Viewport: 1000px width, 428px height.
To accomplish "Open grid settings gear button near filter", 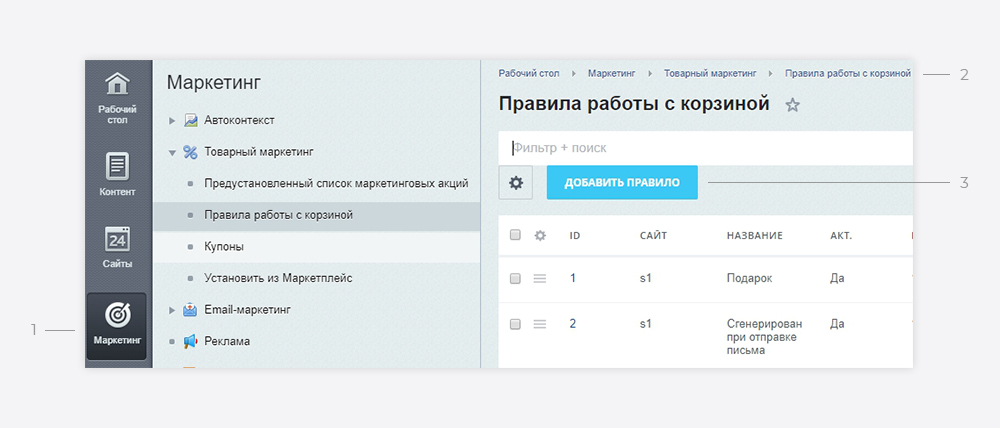I will click(x=515, y=183).
